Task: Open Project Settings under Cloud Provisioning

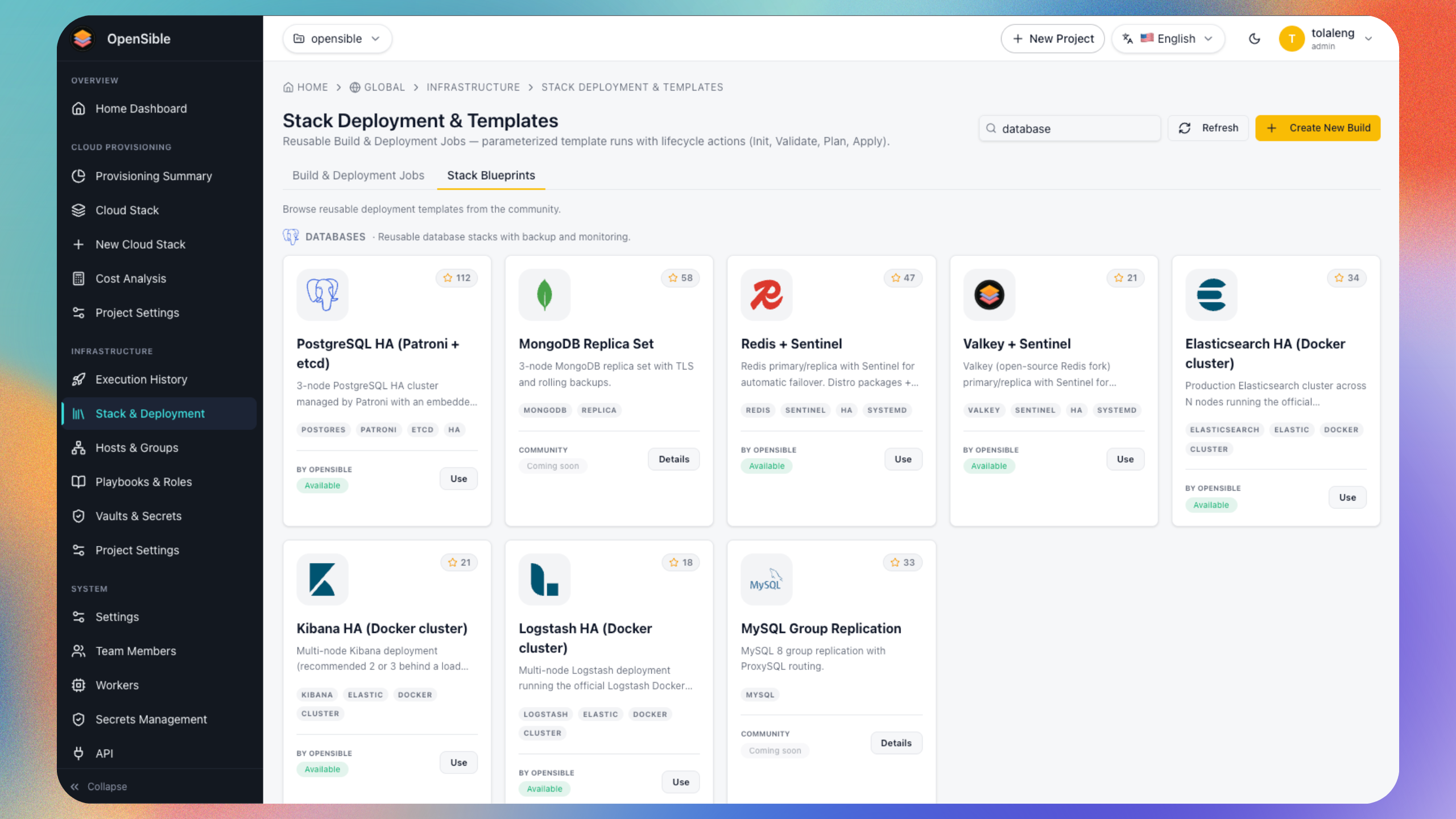Action: [x=159, y=313]
